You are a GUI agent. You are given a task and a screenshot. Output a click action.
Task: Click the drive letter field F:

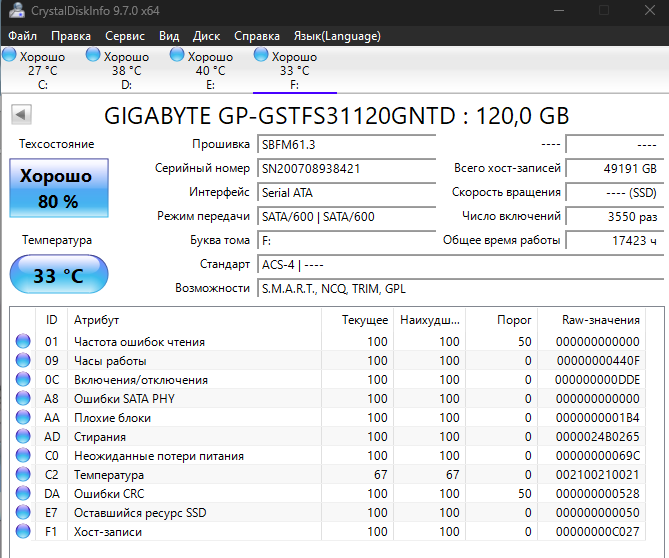[346, 241]
